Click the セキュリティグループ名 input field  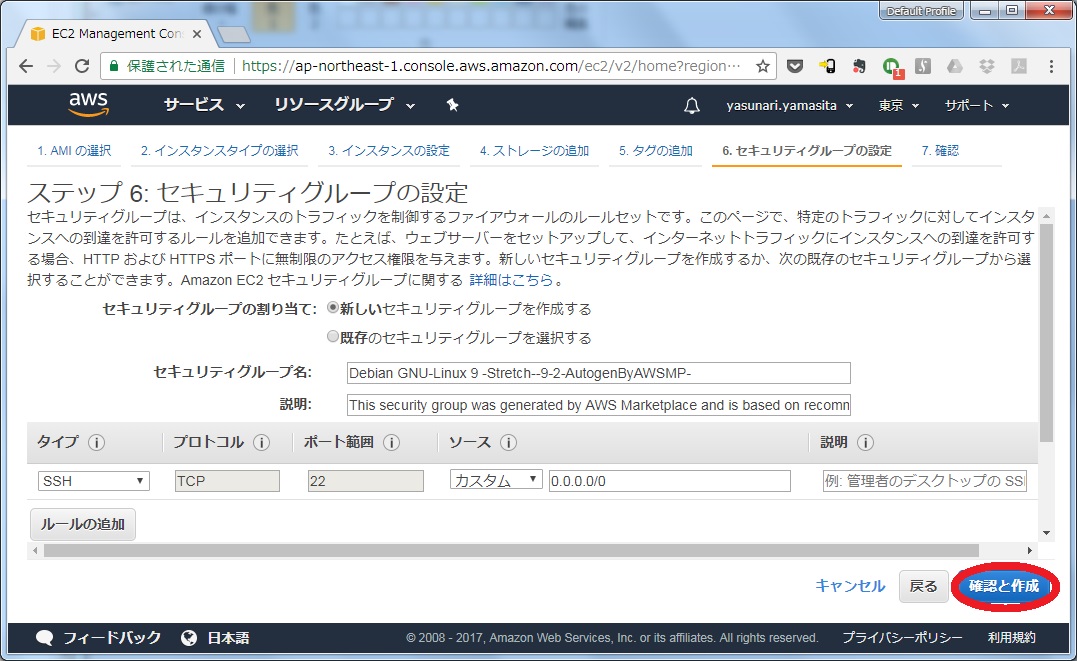[599, 373]
